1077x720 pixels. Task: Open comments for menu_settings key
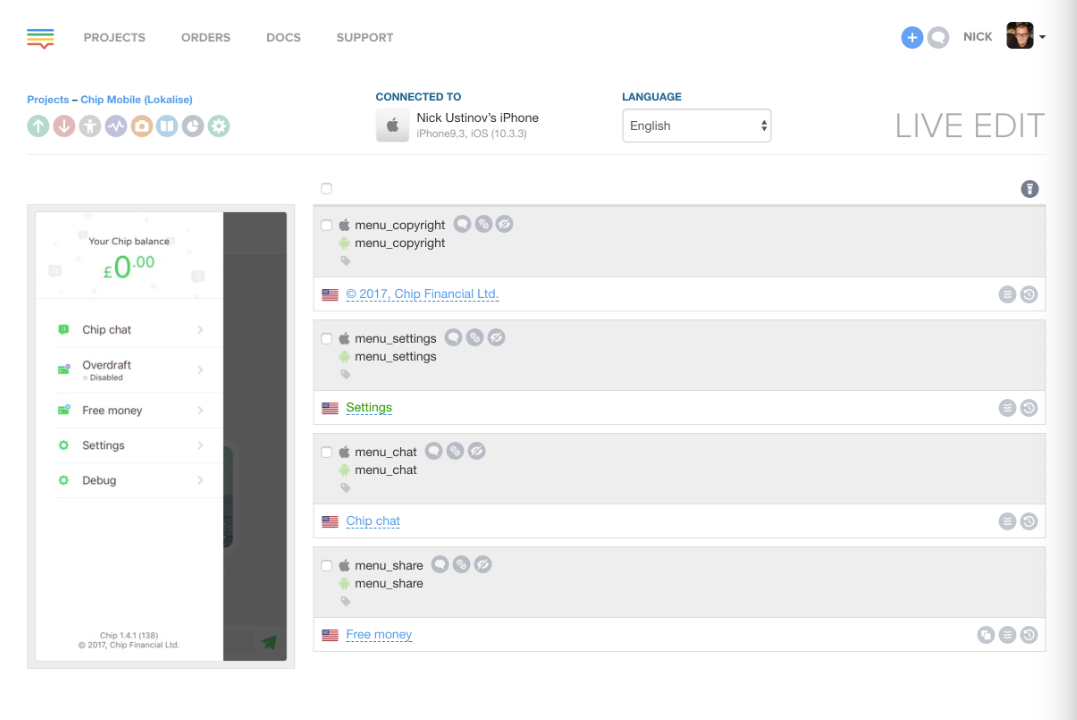pos(453,337)
